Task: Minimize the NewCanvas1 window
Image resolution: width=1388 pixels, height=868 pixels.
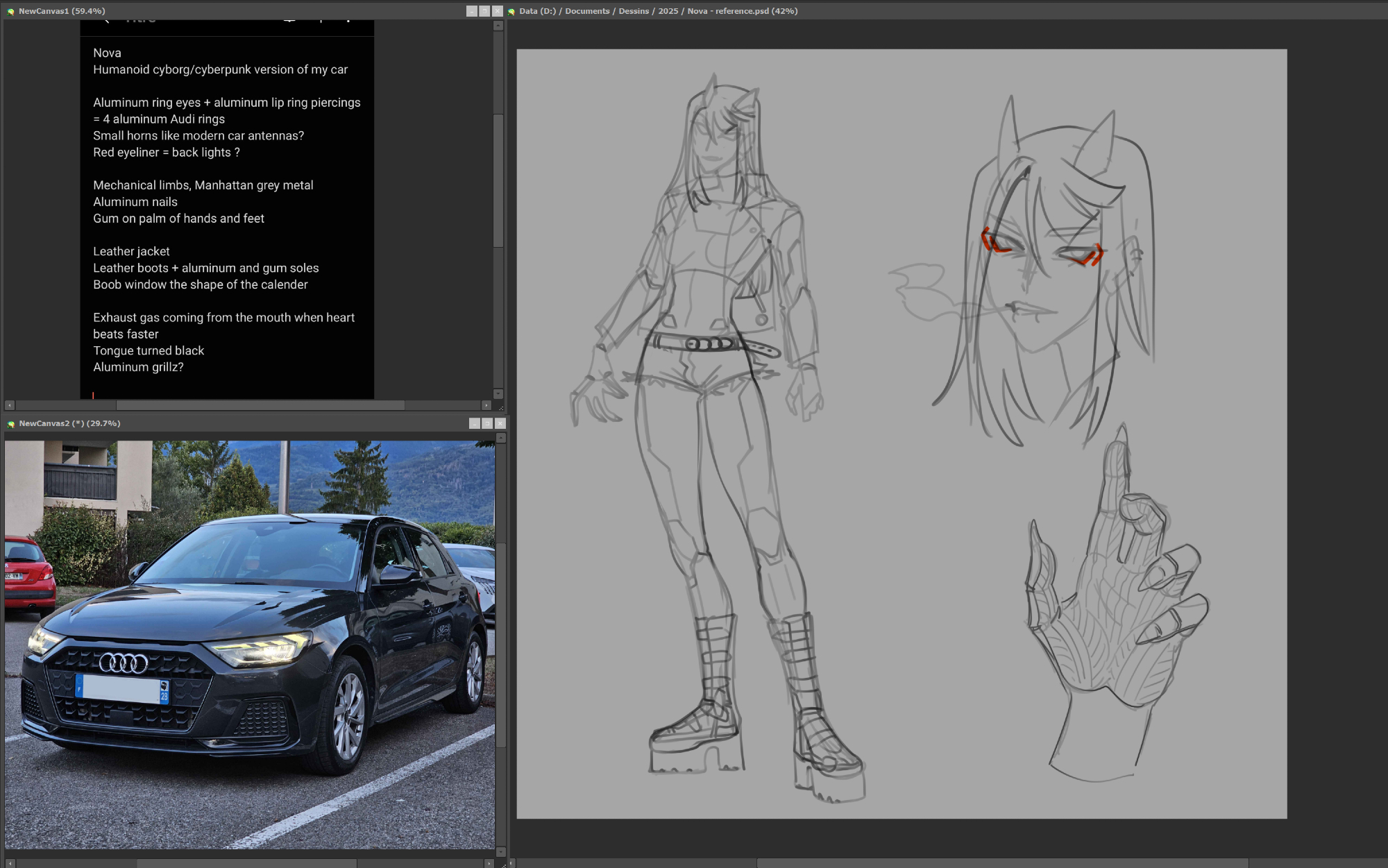Action: [x=472, y=11]
